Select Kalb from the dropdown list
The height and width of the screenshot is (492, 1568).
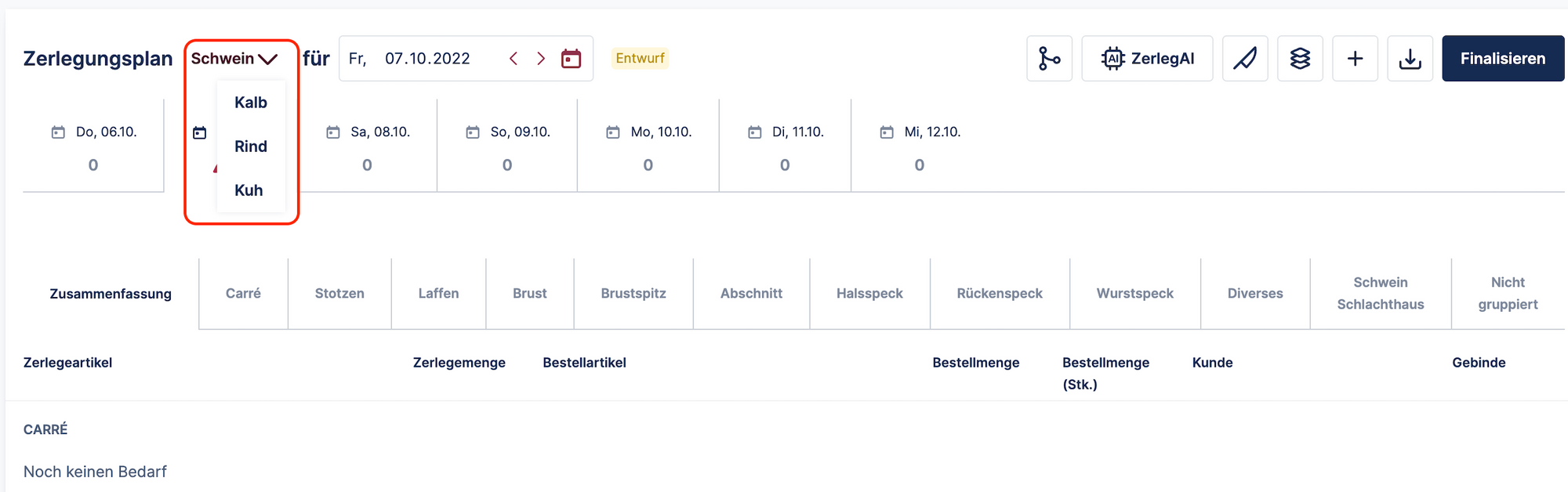tap(251, 103)
